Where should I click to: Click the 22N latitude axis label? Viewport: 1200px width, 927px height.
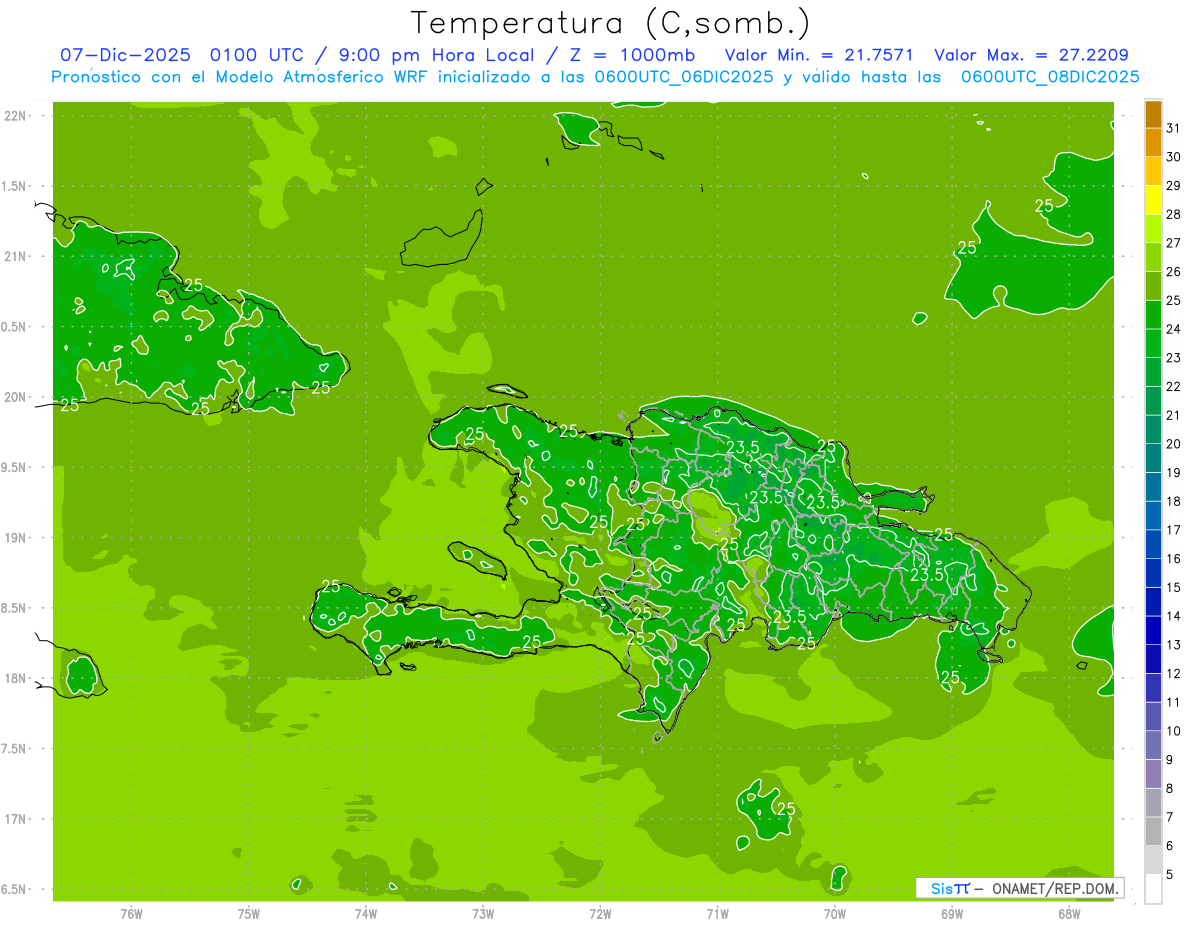(15, 116)
